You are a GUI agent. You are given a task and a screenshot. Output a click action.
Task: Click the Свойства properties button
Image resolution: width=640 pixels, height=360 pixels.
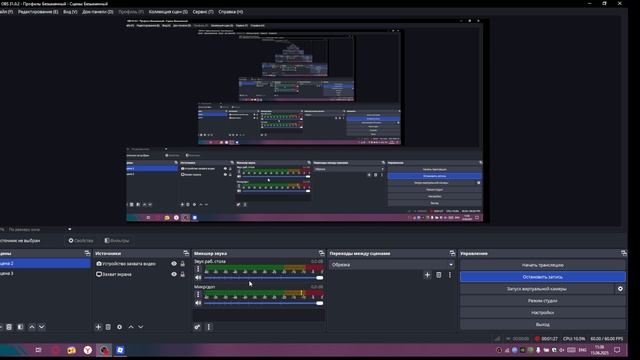80,241
